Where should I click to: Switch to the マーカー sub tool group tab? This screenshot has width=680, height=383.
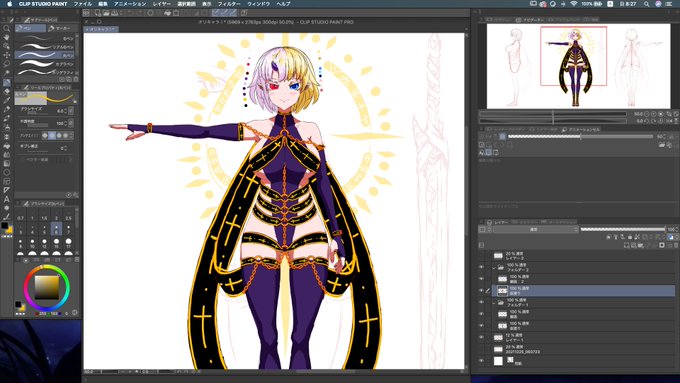(x=62, y=28)
